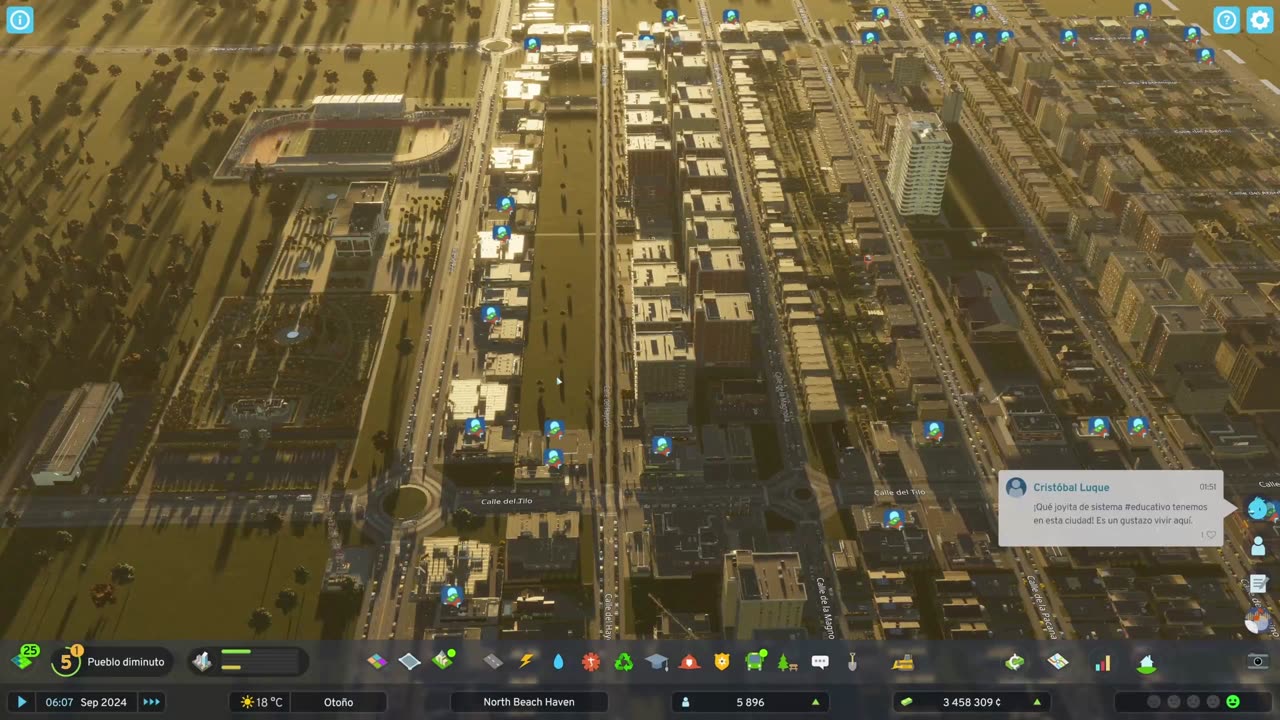Like the Cristóbal Luque chirp with the heart
The width and height of the screenshot is (1280, 720).
coord(1210,535)
